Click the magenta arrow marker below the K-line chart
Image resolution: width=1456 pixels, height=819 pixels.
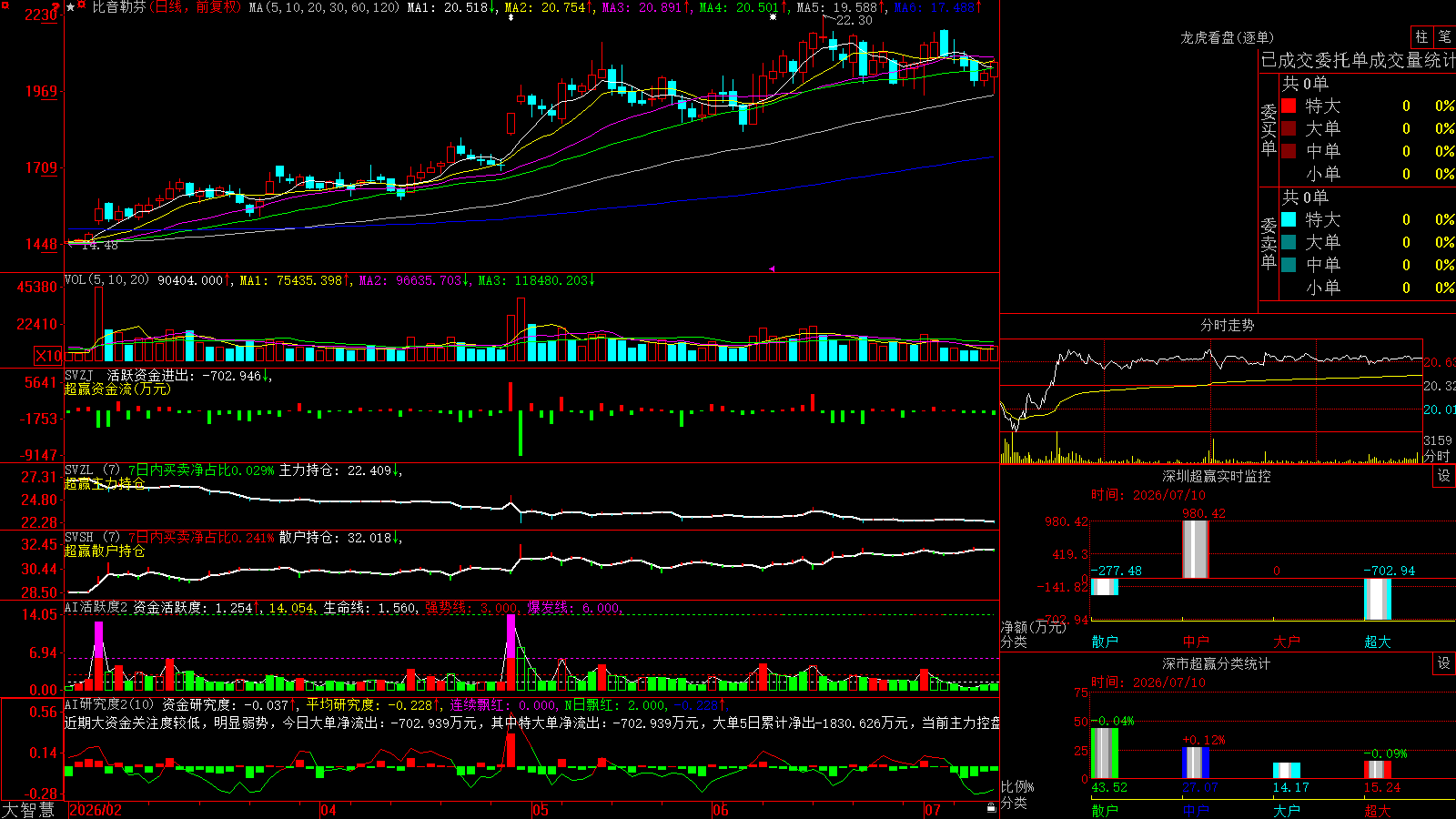coord(772,268)
